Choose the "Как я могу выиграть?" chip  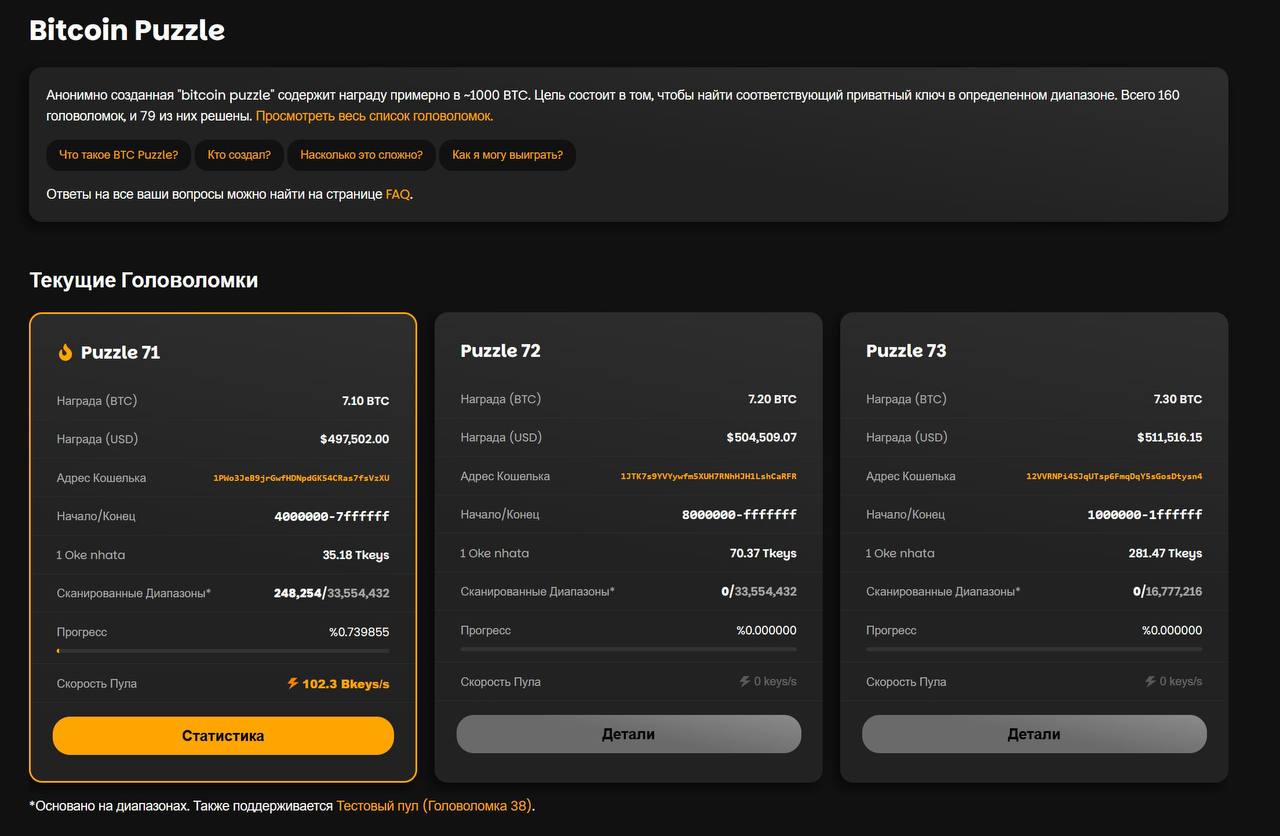click(507, 155)
